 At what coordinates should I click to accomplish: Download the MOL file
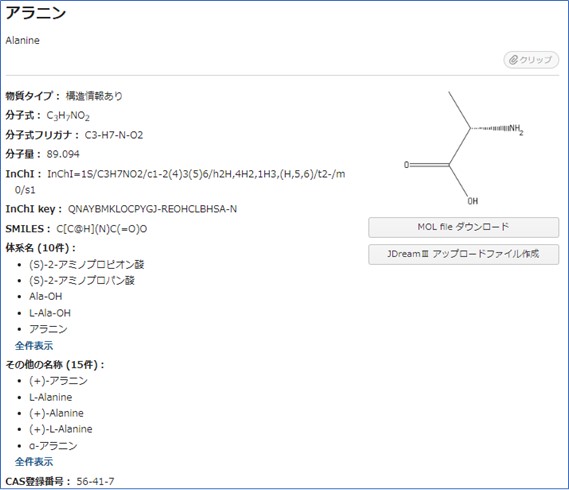pos(463,227)
